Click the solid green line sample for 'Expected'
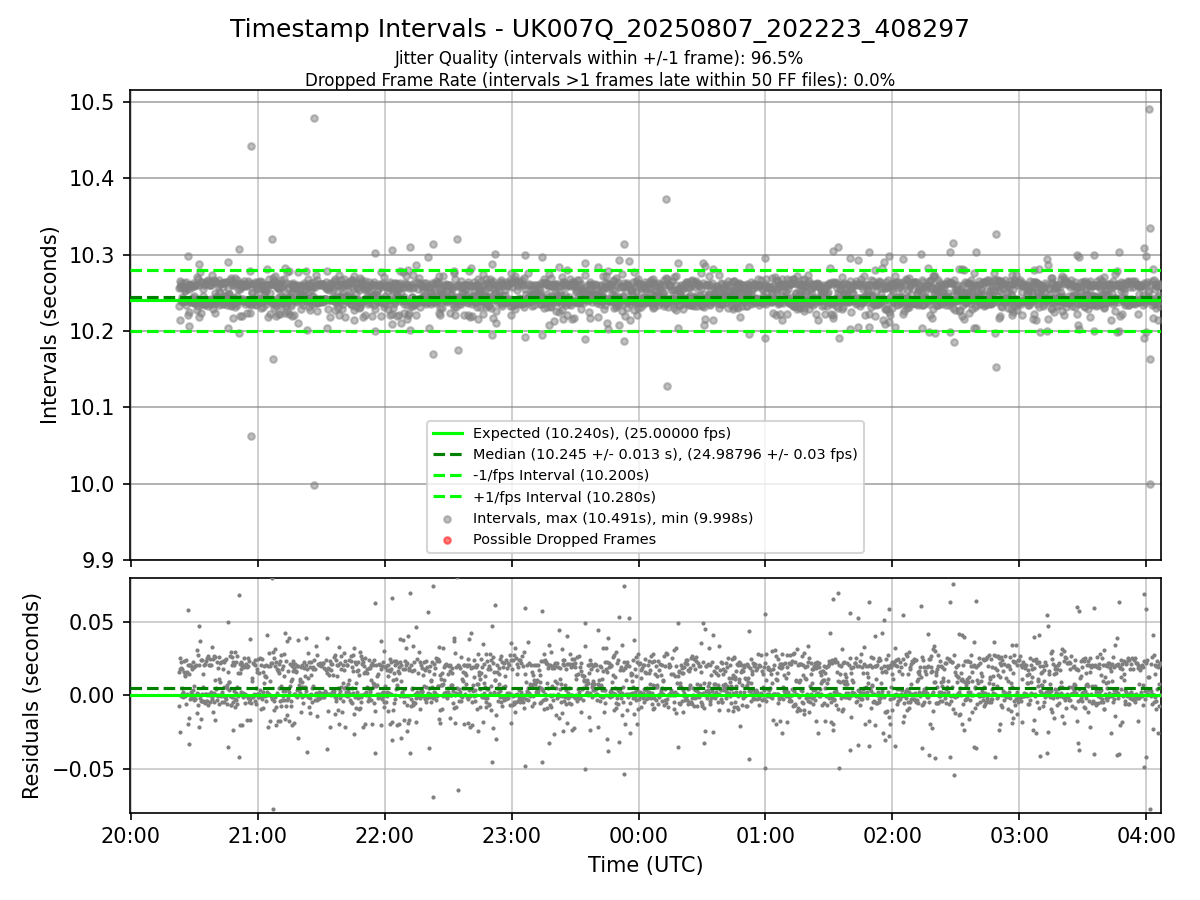This screenshot has height=900, width=1200. tap(447, 433)
